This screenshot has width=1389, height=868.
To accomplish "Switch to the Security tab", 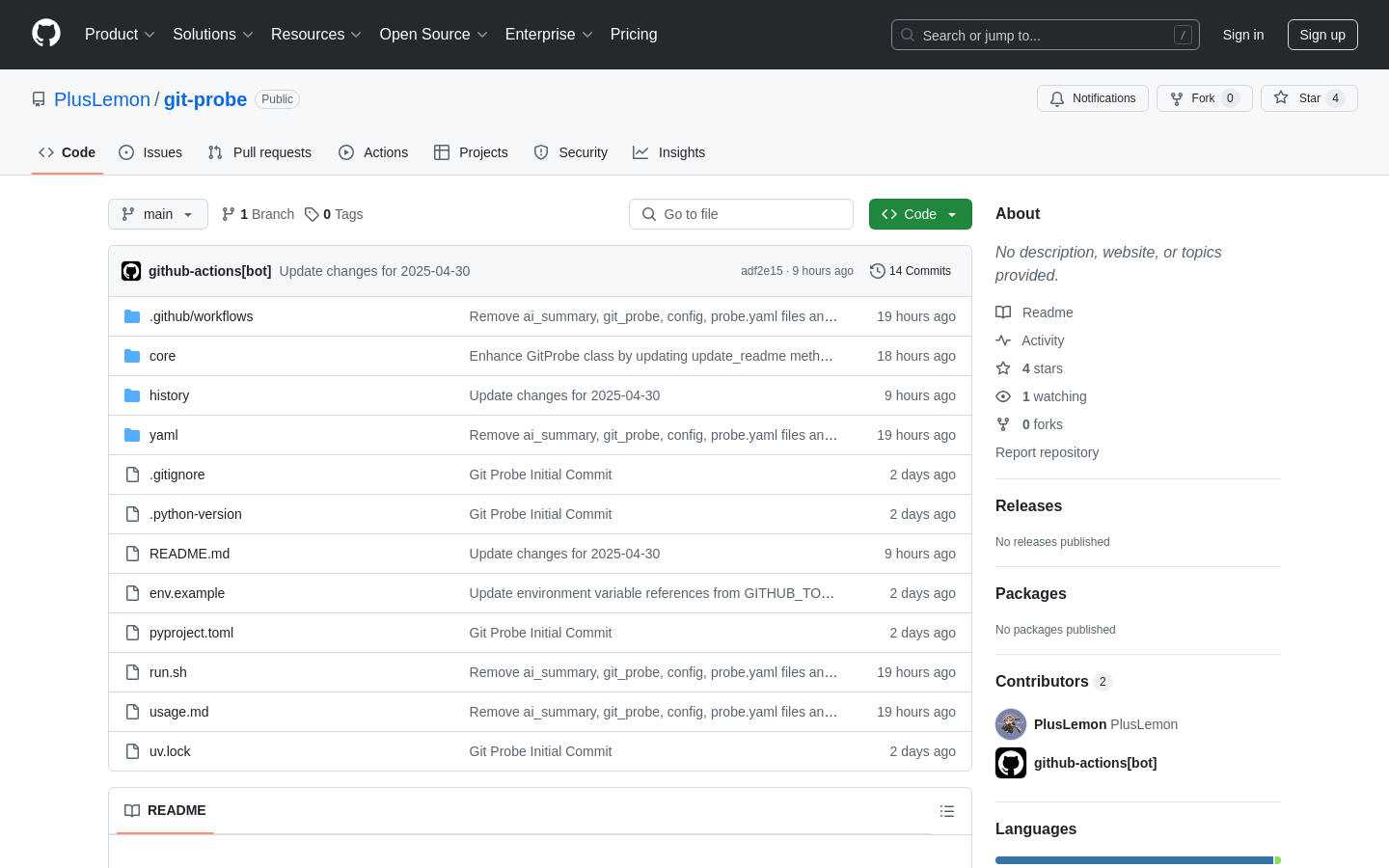I will click(x=571, y=152).
